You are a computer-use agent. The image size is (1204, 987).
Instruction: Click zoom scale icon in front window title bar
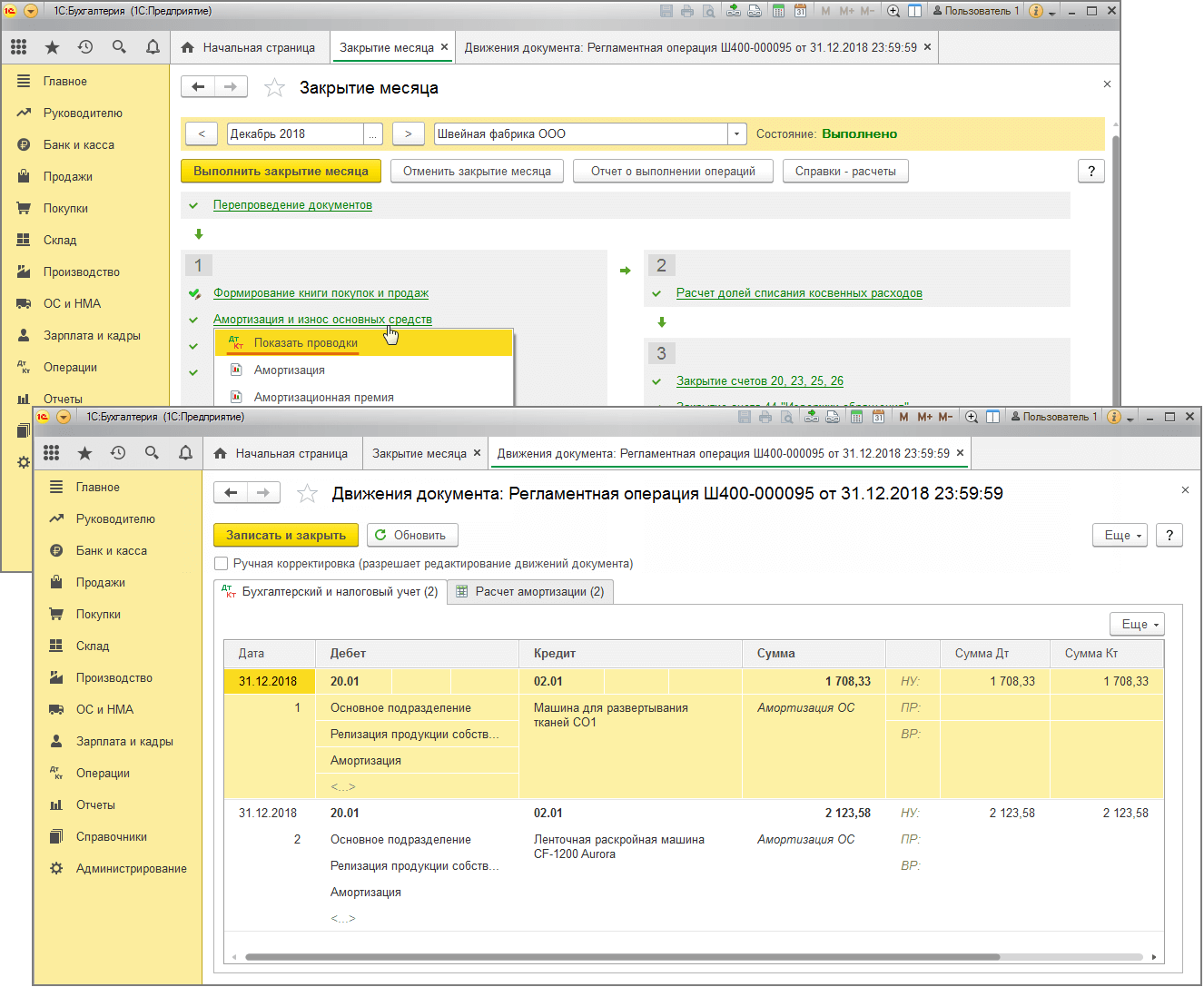coord(972,417)
